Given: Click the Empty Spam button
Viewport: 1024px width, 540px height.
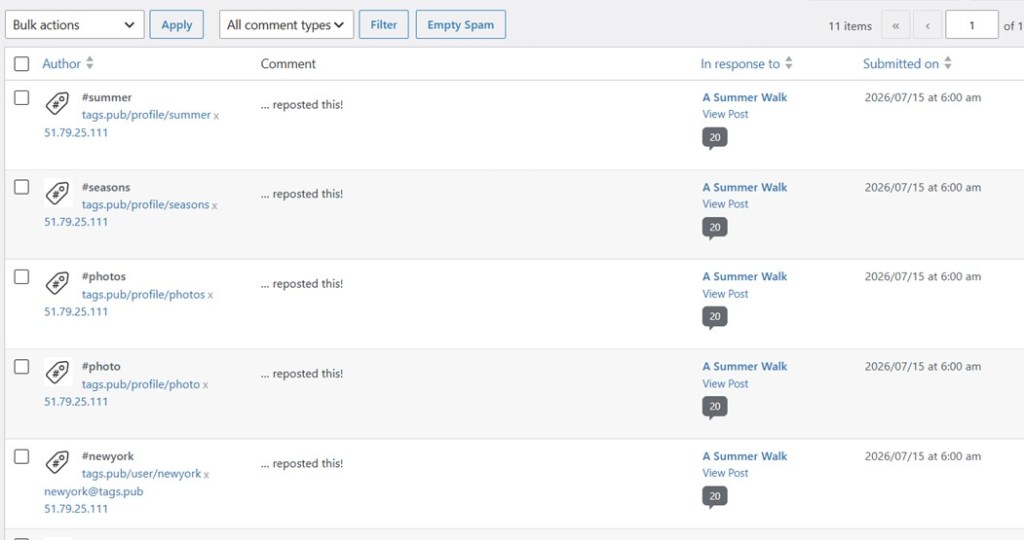Looking at the screenshot, I should 460,25.
